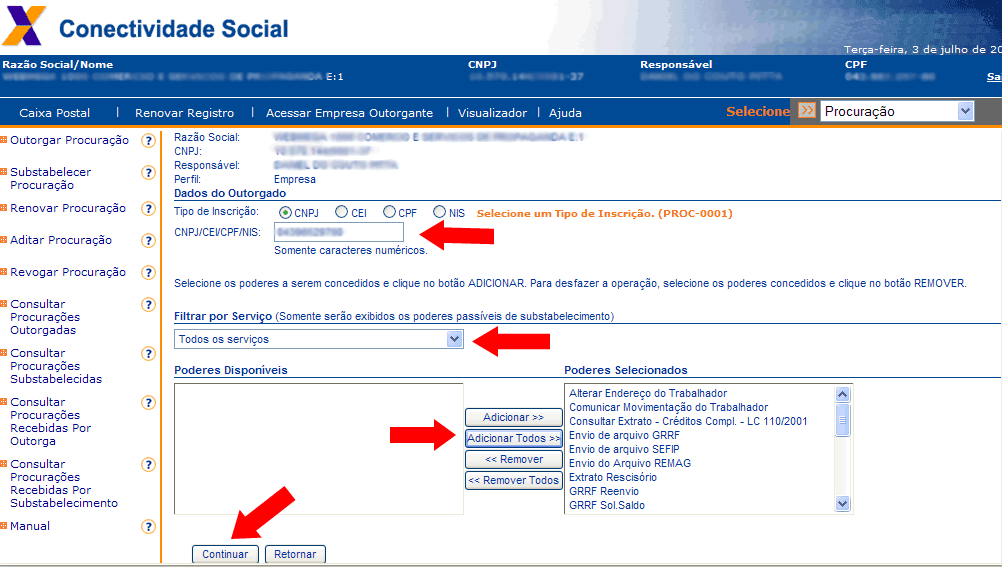Click Aditar Procuração link
Screen dimensions: 1002x567
(x=61, y=240)
